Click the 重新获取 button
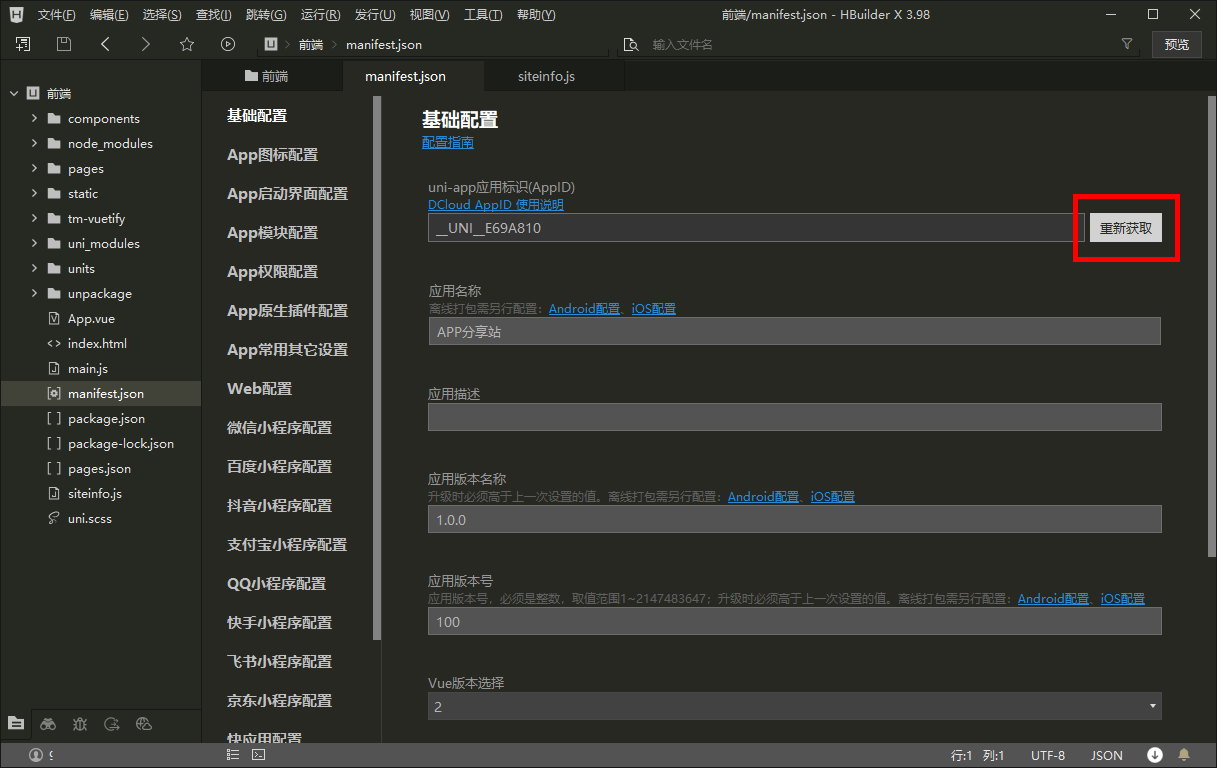Image resolution: width=1217 pixels, height=768 pixels. 1125,228
